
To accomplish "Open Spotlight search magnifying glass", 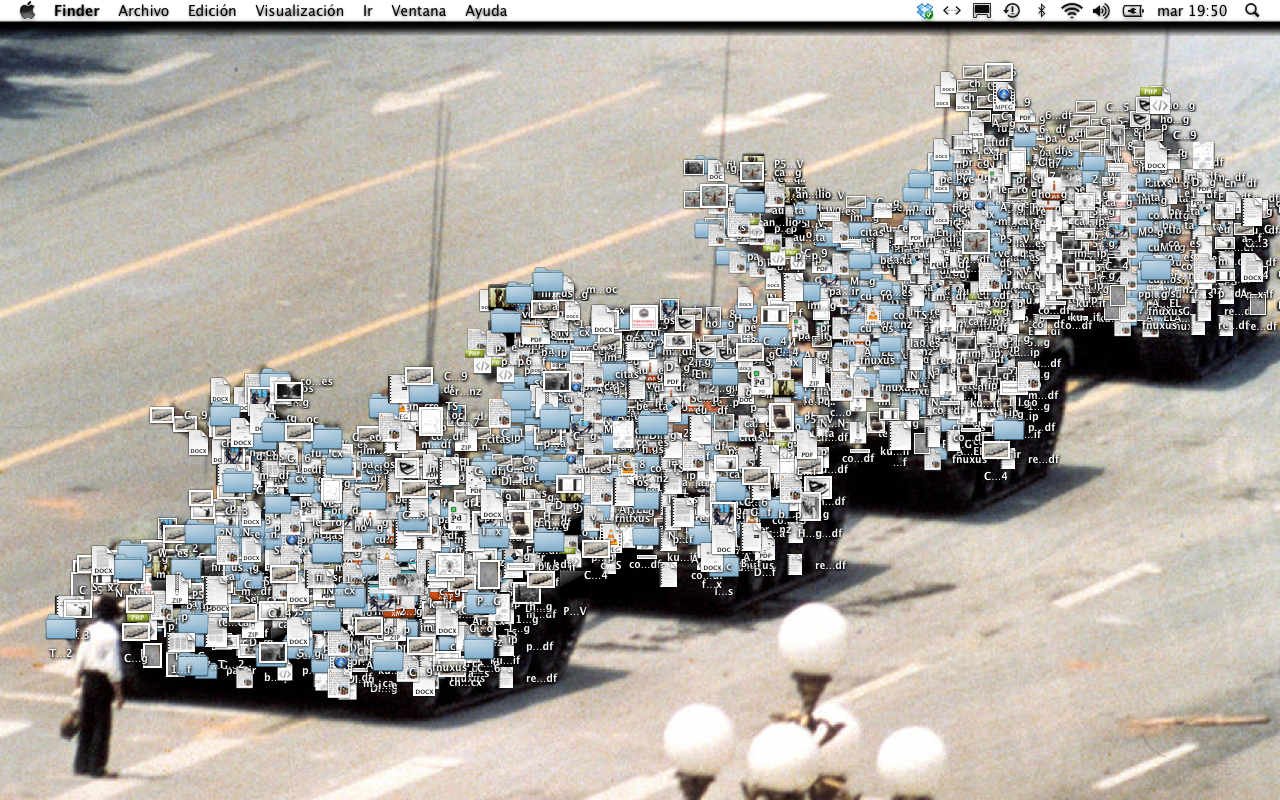I will tap(1253, 11).
